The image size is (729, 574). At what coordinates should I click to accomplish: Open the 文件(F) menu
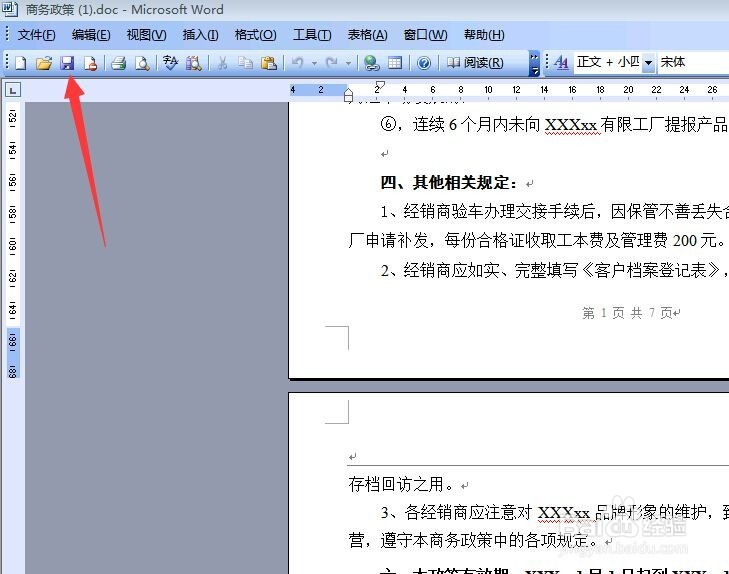pyautogui.click(x=36, y=35)
